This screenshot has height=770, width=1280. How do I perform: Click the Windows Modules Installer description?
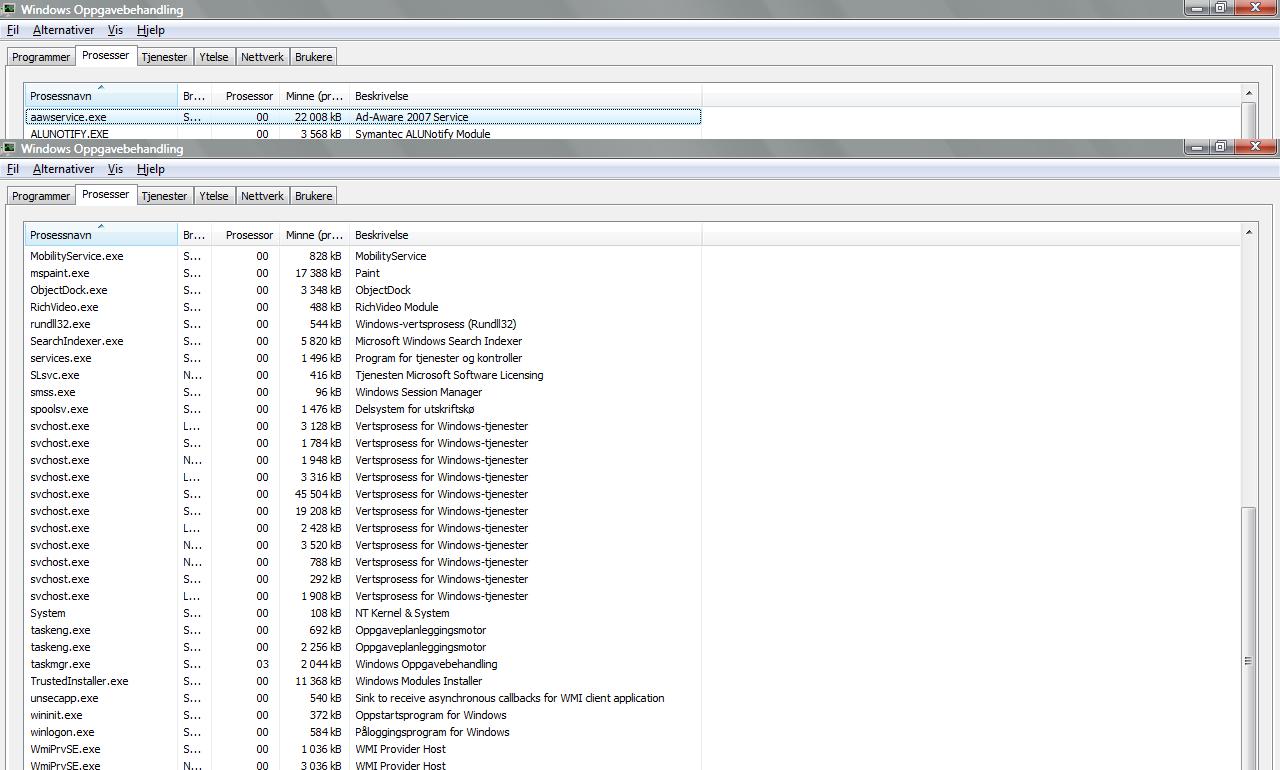pyautogui.click(x=418, y=681)
